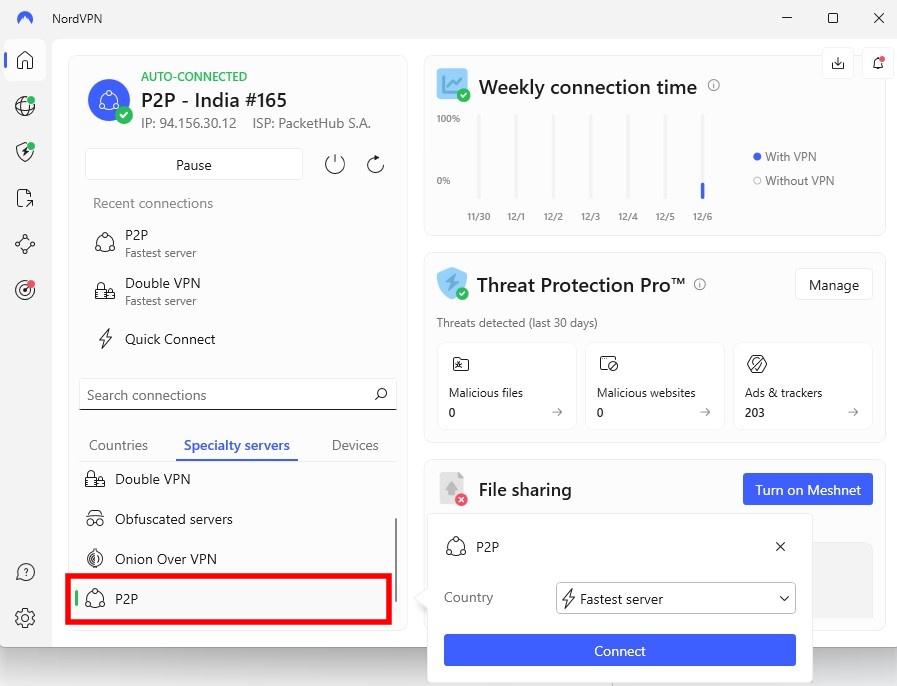Click the IP: 94.156.30.12 text
The image size is (897, 686).
pos(189,123)
